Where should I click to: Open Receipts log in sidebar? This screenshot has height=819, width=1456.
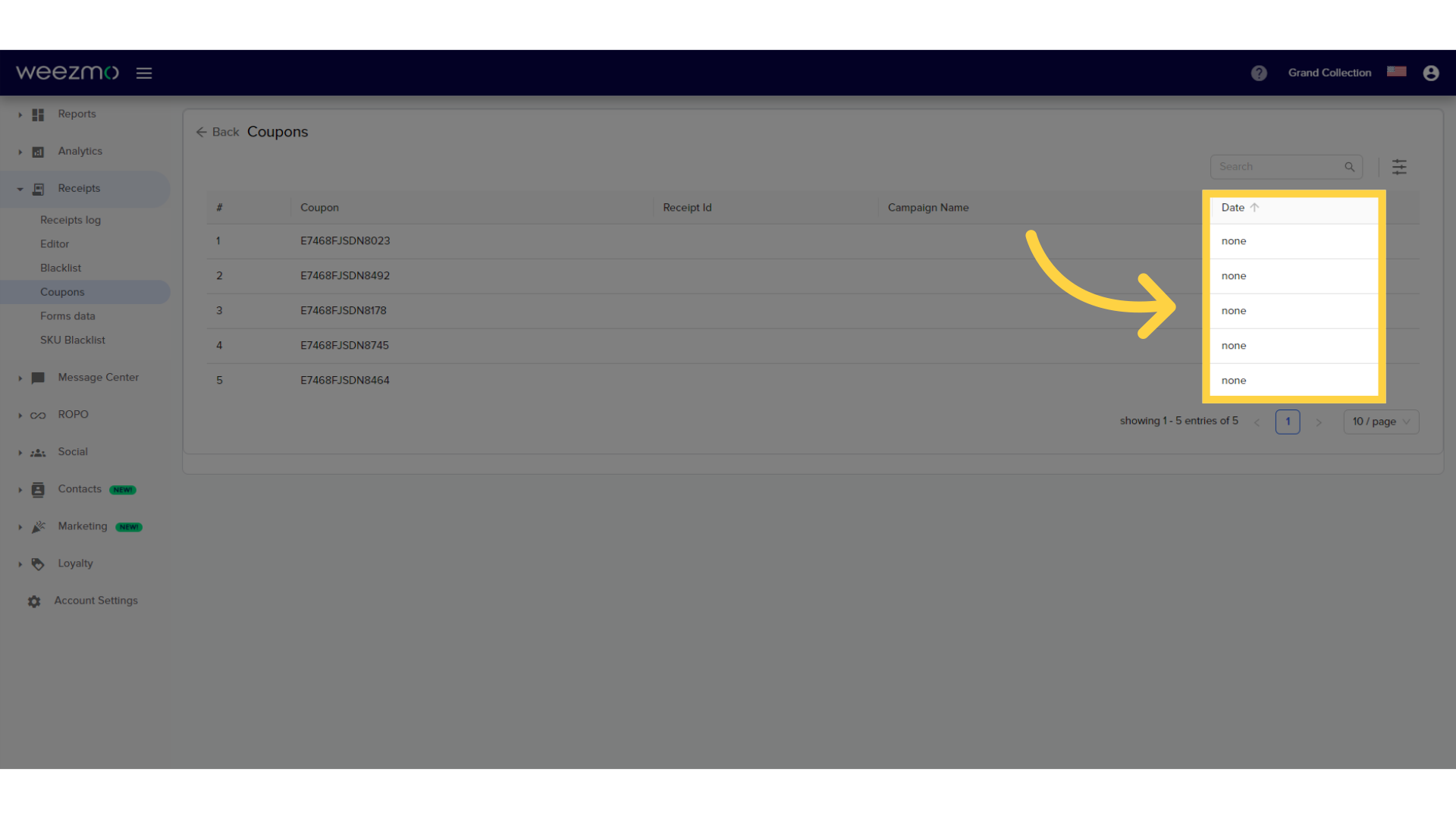[71, 220]
